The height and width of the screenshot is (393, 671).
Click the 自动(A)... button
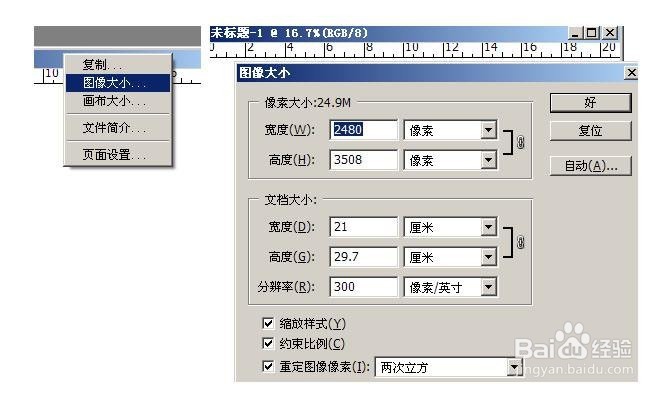[590, 166]
